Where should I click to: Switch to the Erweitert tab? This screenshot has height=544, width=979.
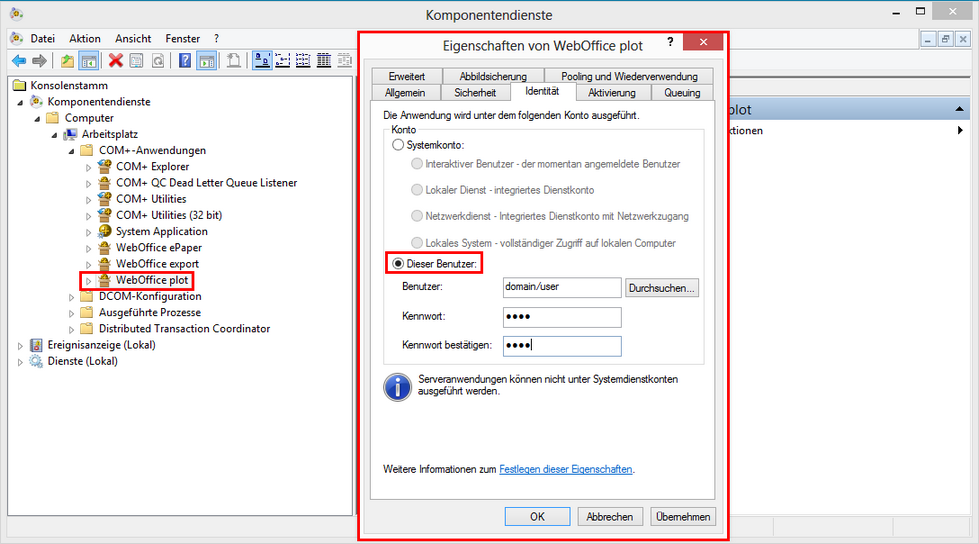pyautogui.click(x=406, y=76)
